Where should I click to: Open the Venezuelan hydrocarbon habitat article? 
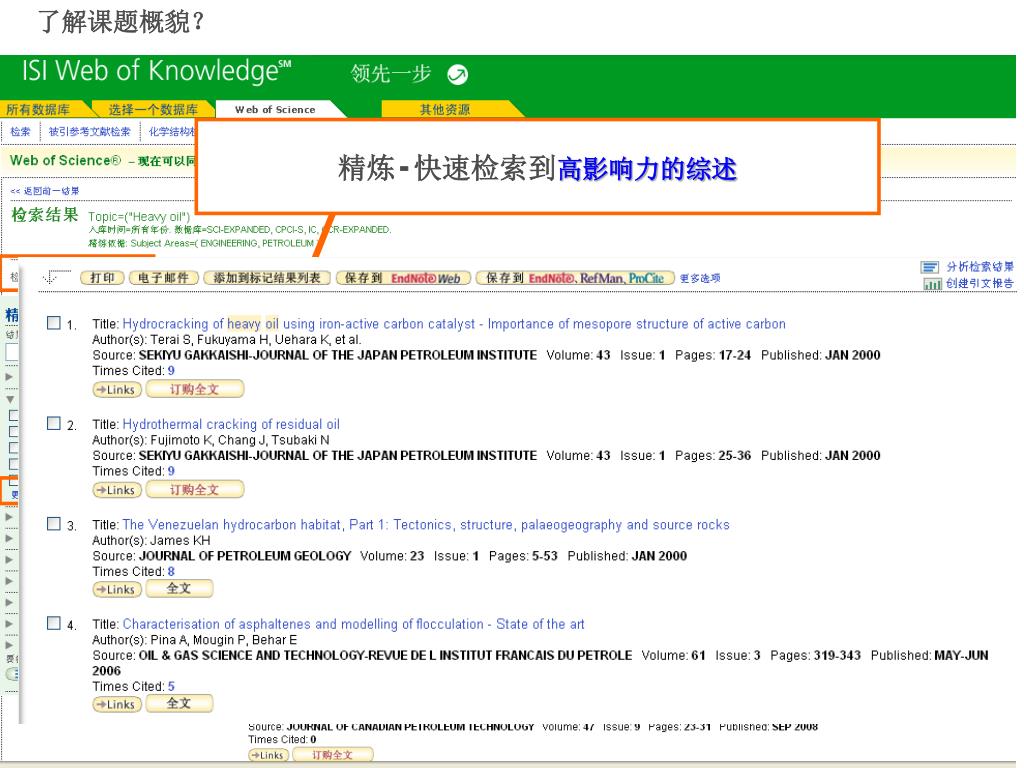425,525
